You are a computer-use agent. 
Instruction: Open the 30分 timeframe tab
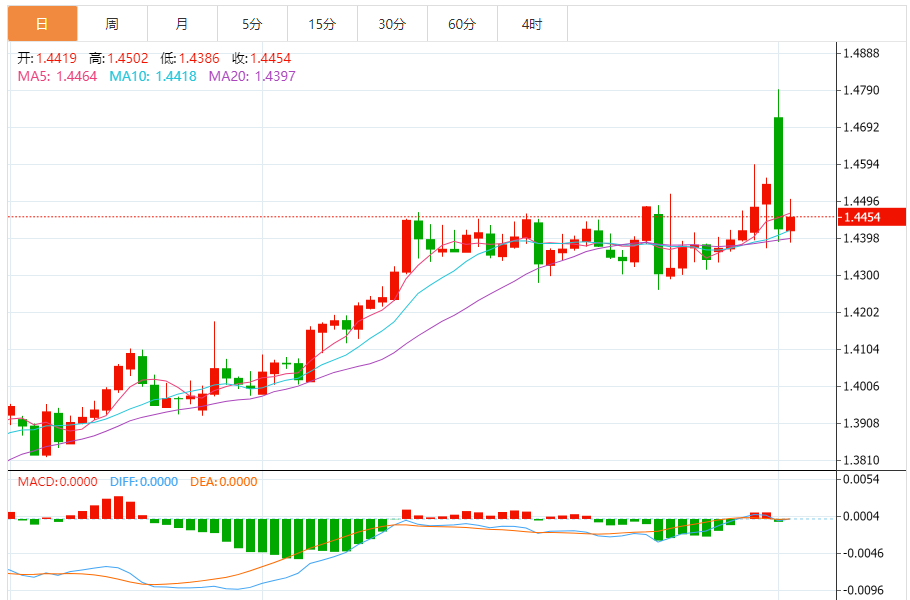coord(392,24)
